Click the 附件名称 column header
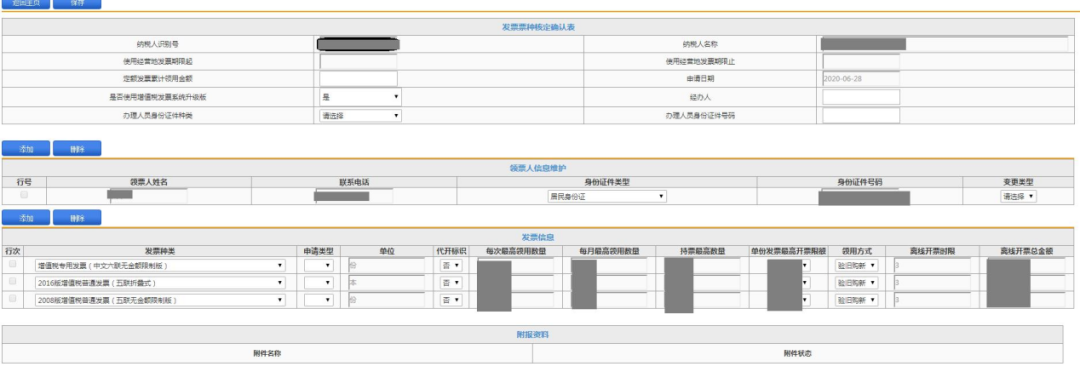The width and height of the screenshot is (1080, 372). [267, 353]
